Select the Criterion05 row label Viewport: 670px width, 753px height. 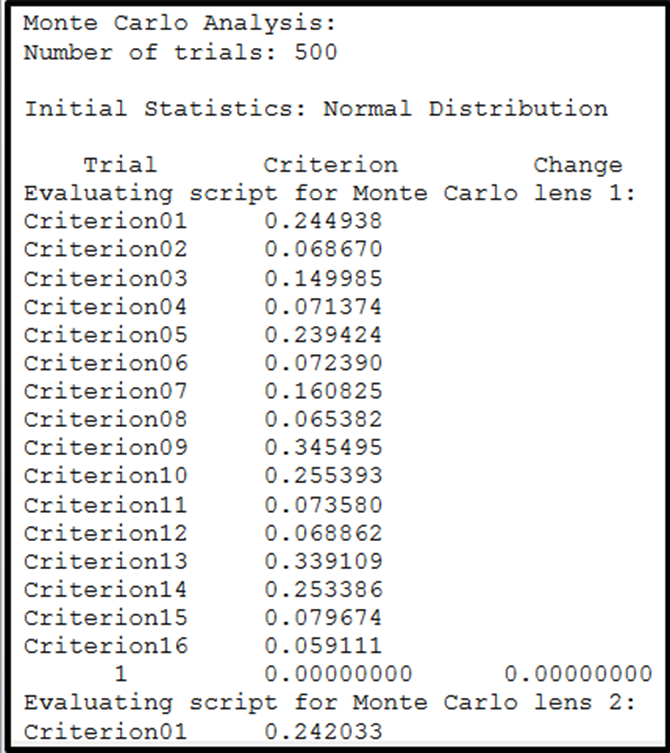pyautogui.click(x=105, y=334)
